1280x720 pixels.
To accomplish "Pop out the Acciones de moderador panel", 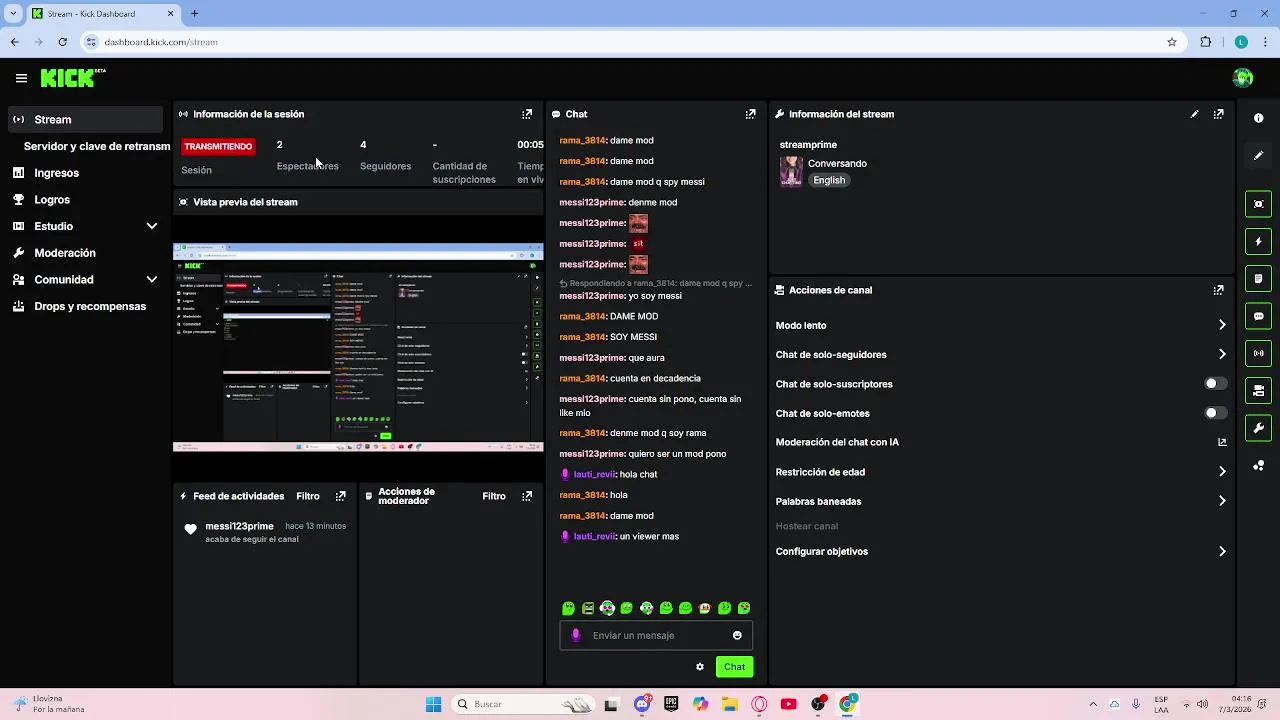I will click(527, 496).
